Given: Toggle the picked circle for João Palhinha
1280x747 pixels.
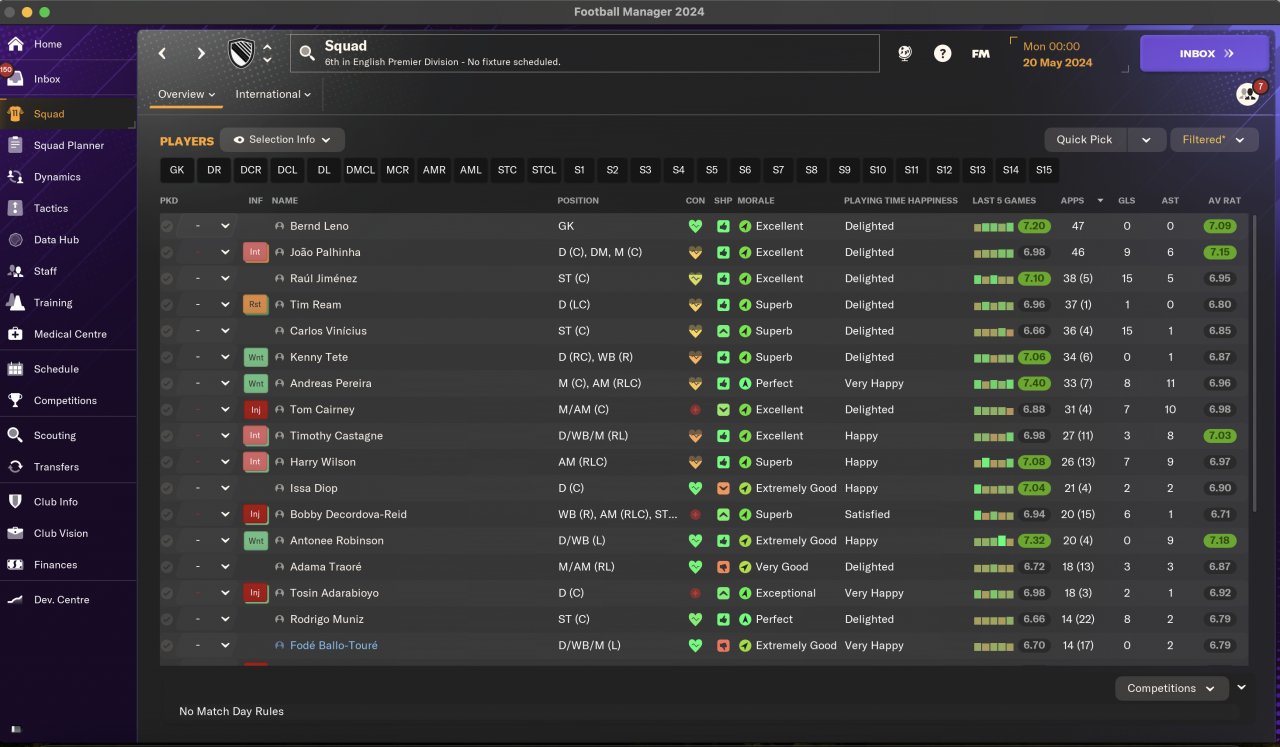Looking at the screenshot, I should (x=167, y=252).
